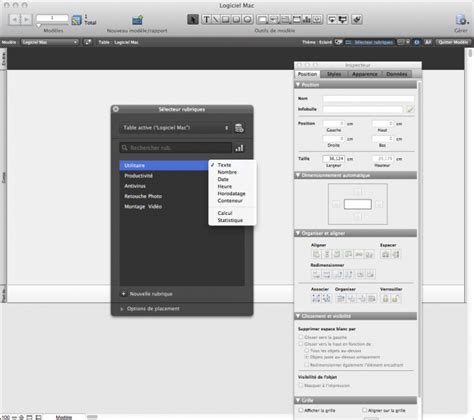Click the first Redimensionner icon
The width and height of the screenshot is (474, 420).
click(x=316, y=274)
